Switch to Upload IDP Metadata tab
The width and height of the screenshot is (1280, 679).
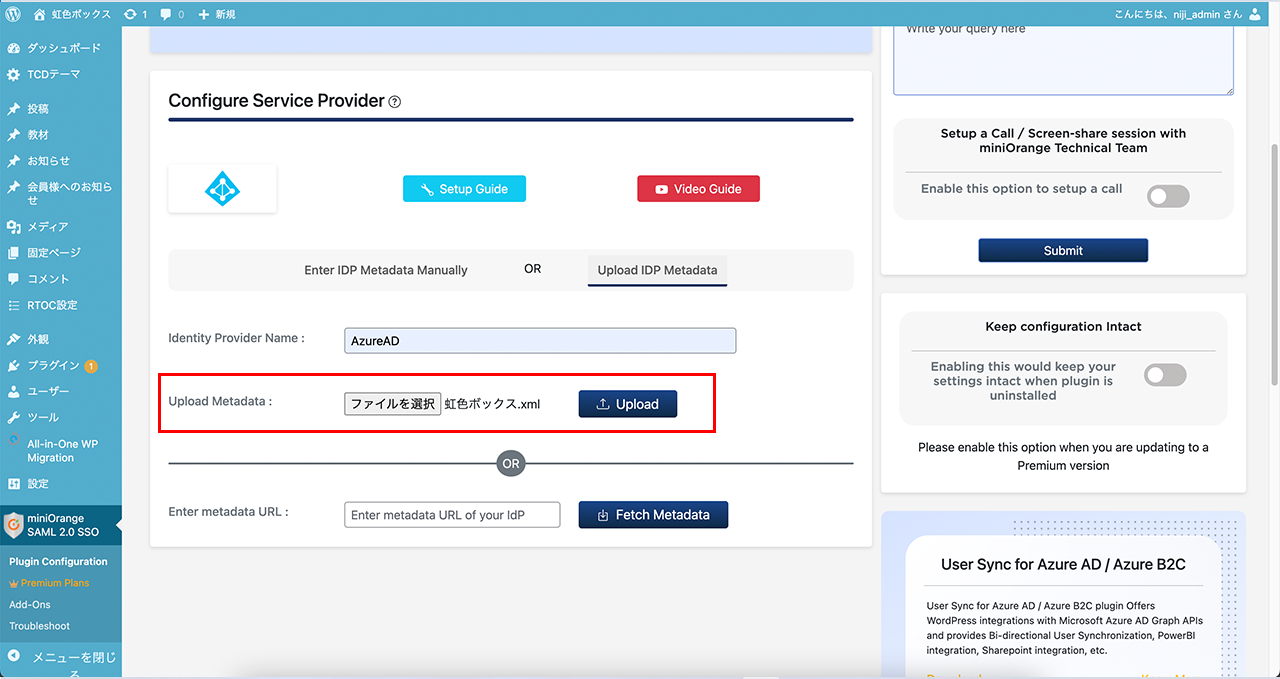(657, 270)
